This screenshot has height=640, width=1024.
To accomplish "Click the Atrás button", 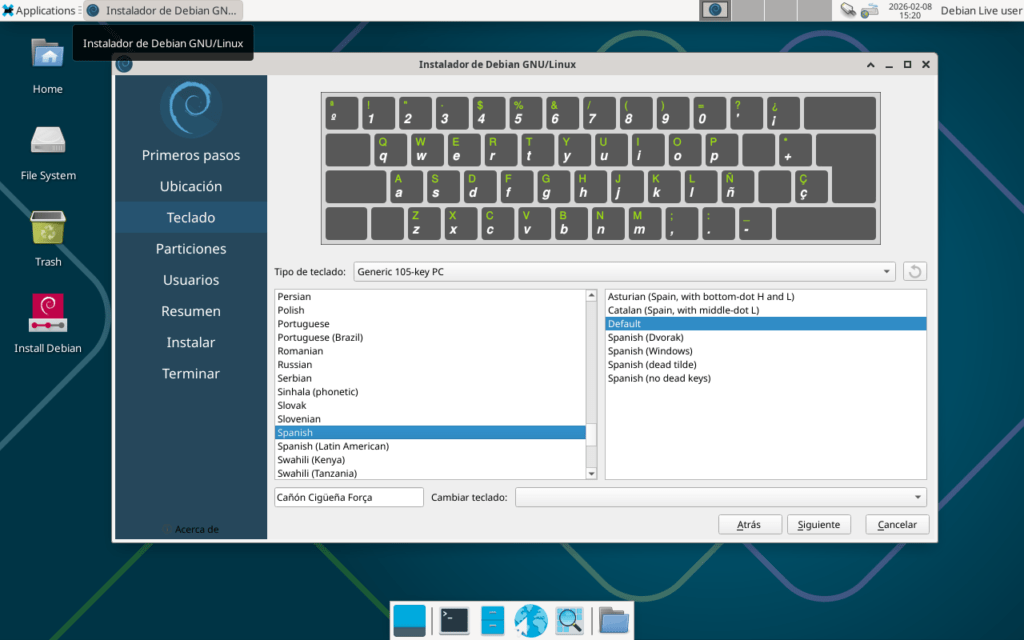I will click(748, 524).
